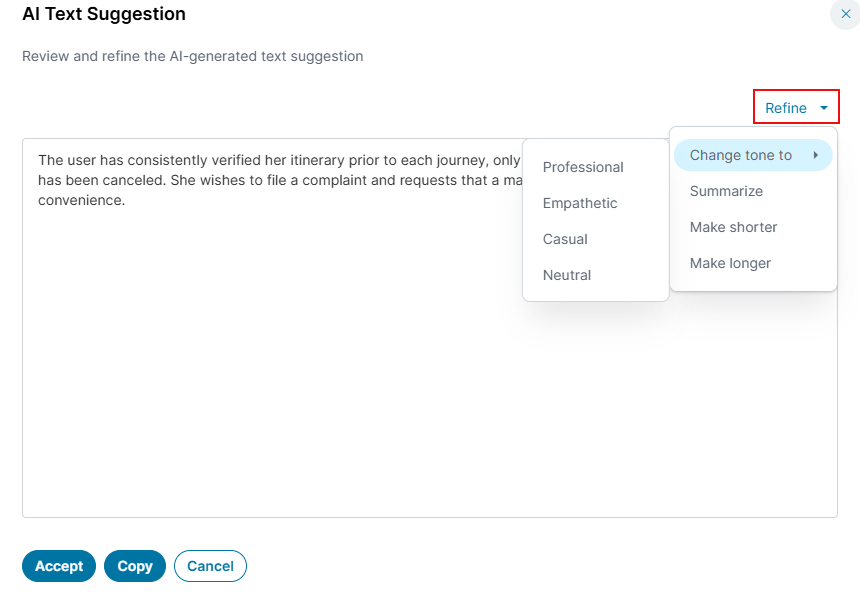This screenshot has width=860, height=599.
Task: Copy the suggested text with Copy button
Action: [135, 566]
